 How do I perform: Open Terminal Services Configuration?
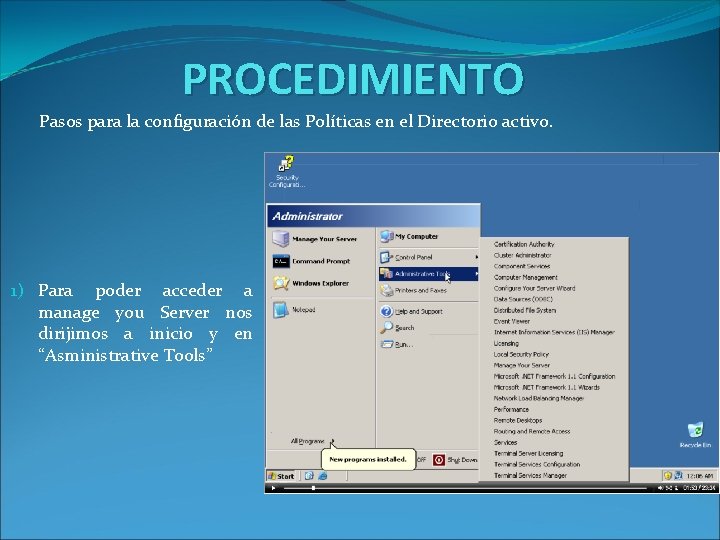537,465
